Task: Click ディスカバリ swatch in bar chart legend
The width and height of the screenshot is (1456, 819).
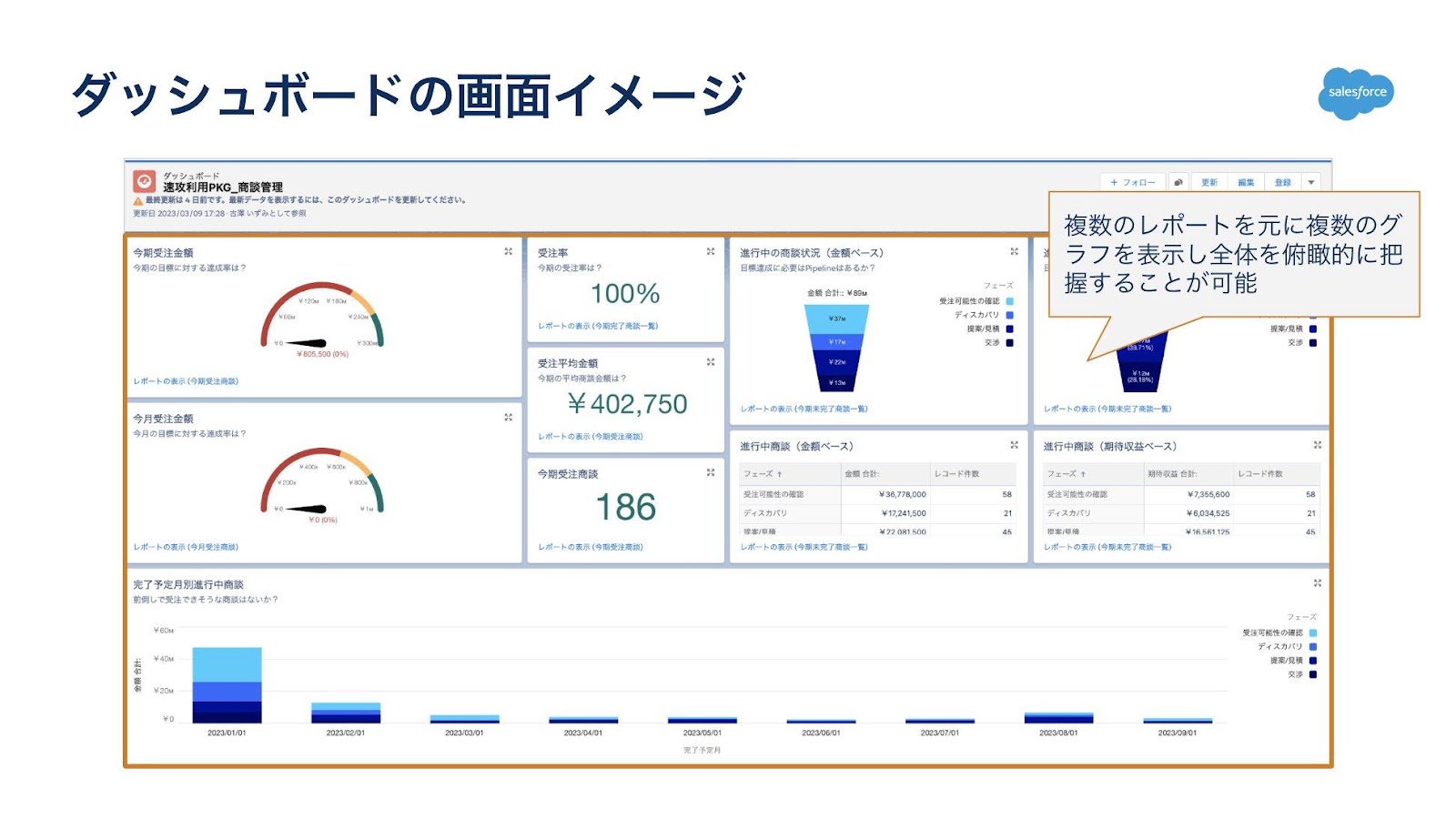Action: coord(1313,646)
